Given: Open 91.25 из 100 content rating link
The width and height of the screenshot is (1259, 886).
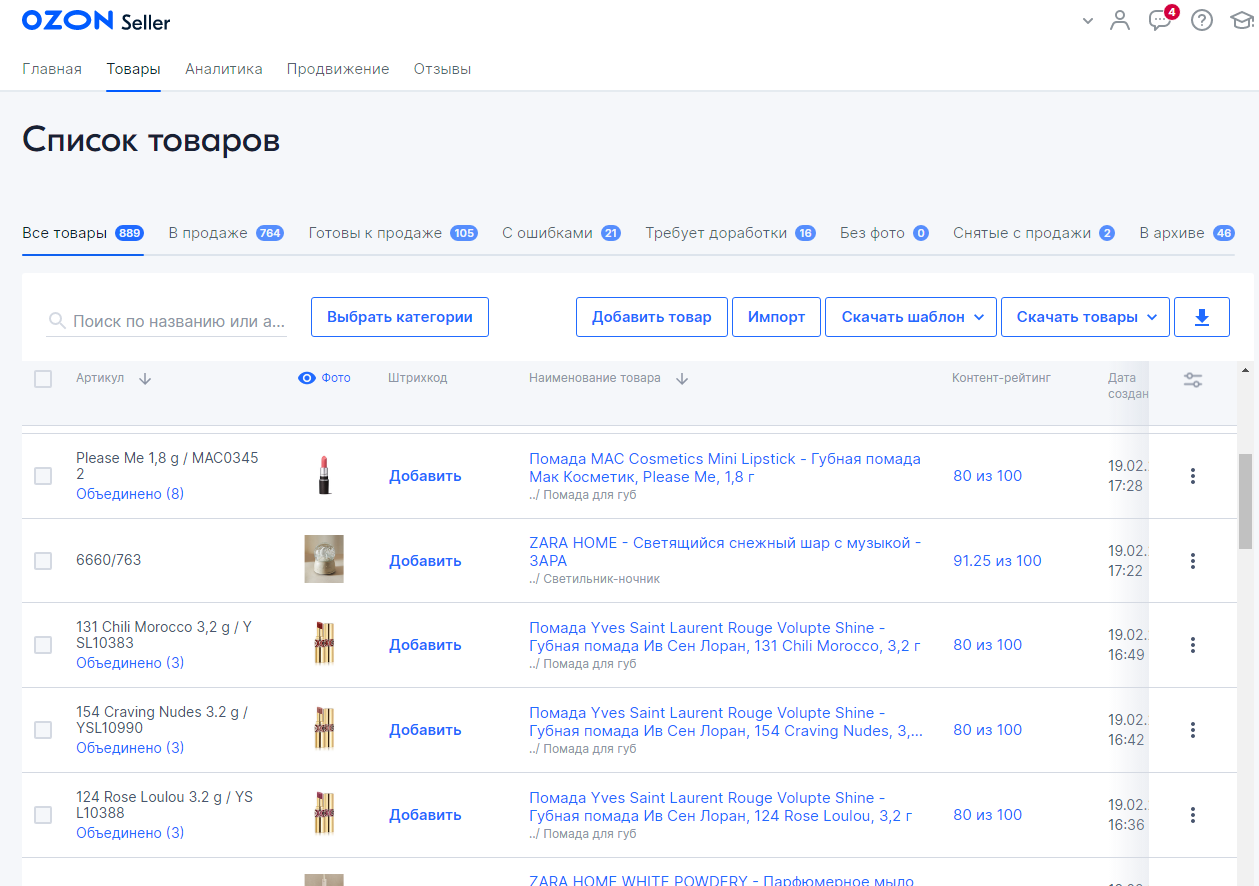Looking at the screenshot, I should pyautogui.click(x=997, y=561).
